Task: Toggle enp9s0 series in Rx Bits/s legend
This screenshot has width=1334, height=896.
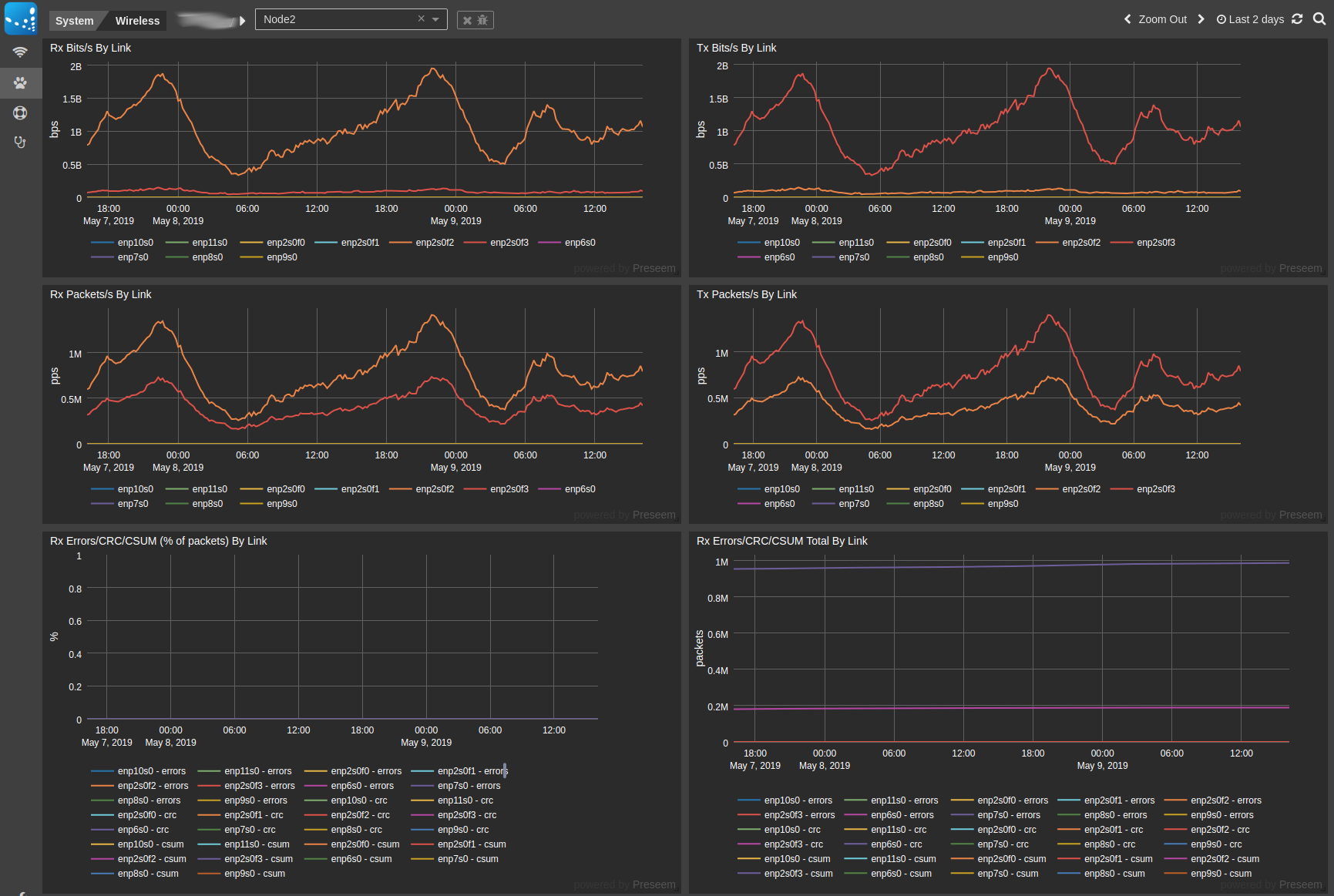Action: (x=269, y=257)
